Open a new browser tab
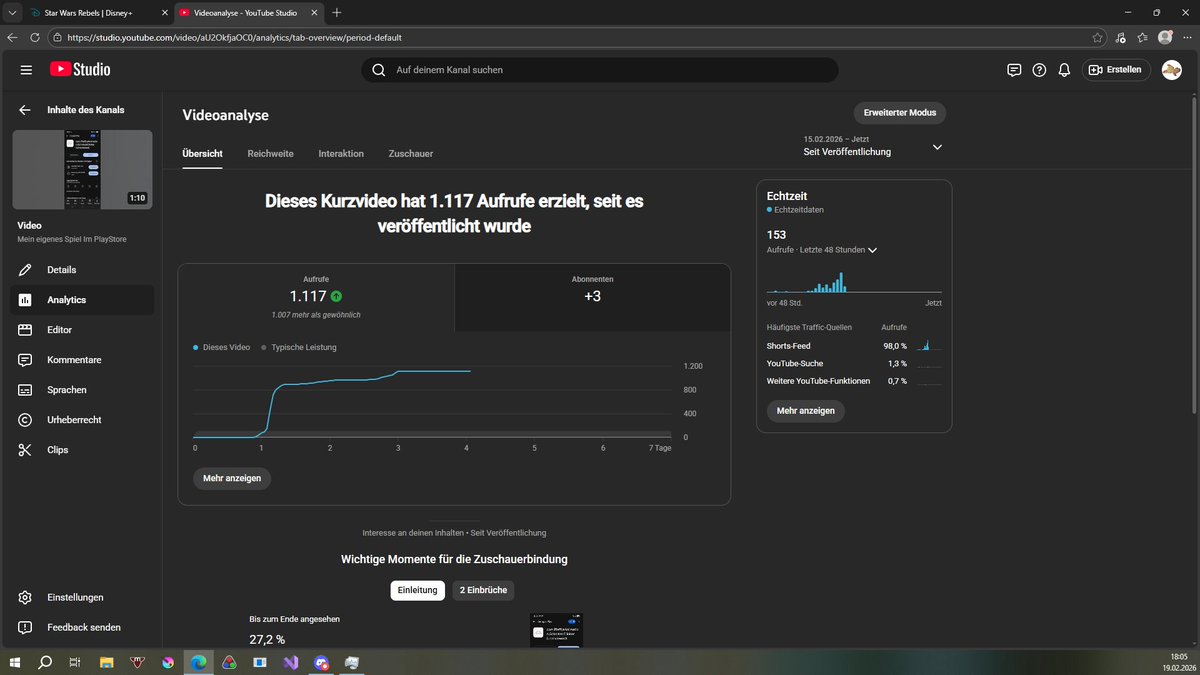 (x=336, y=13)
